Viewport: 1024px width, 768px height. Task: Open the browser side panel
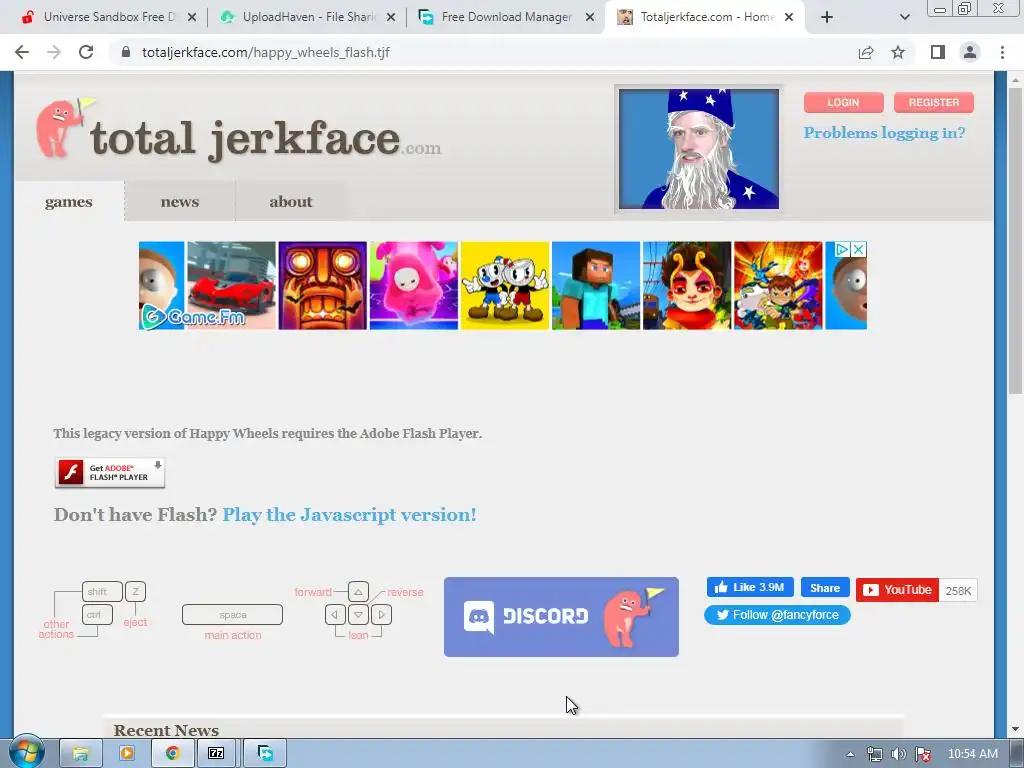[x=938, y=52]
